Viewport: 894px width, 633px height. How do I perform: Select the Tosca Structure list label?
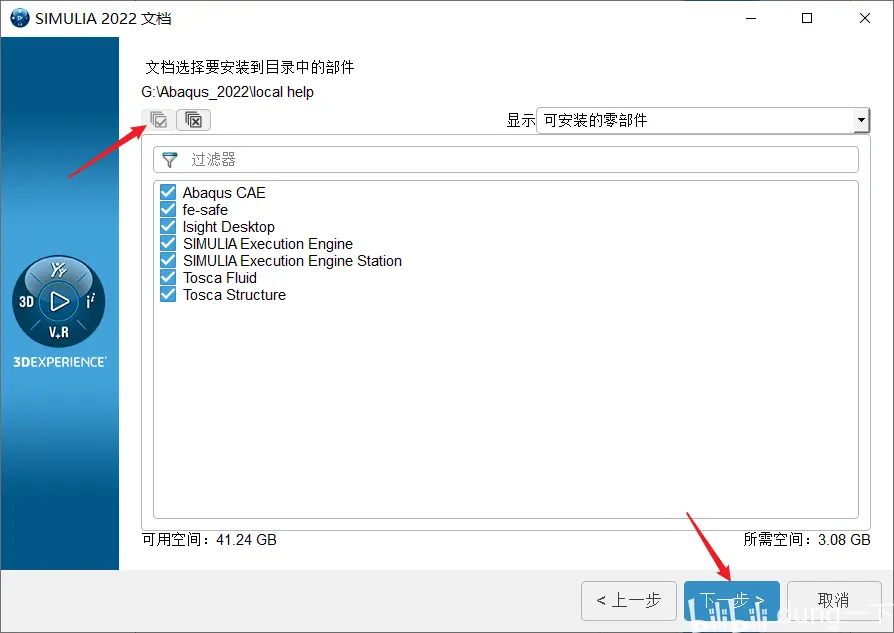pos(234,295)
